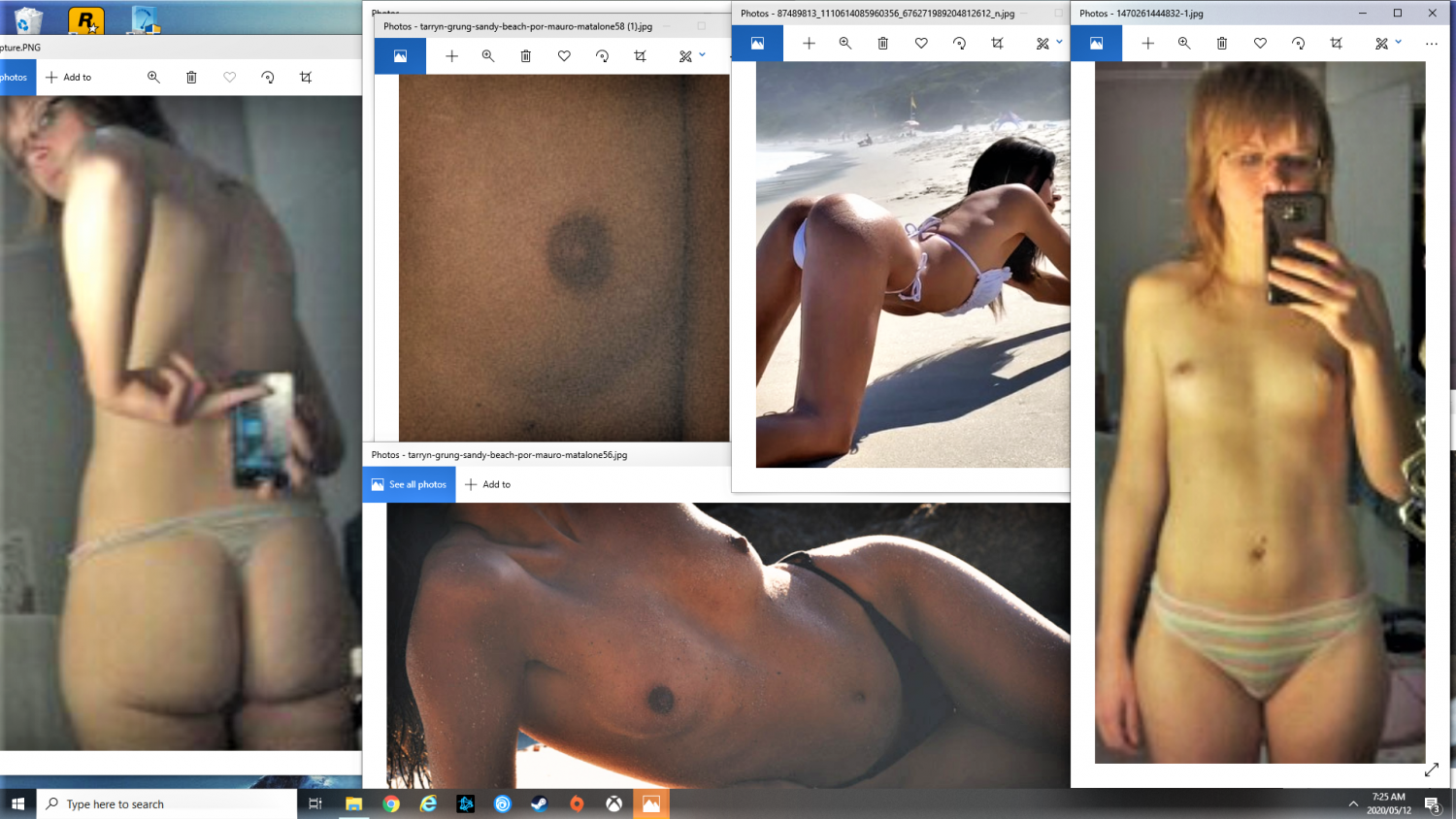The width and height of the screenshot is (1456, 819).
Task: Open the Recycle Bin desktop icon
Action: 28,19
